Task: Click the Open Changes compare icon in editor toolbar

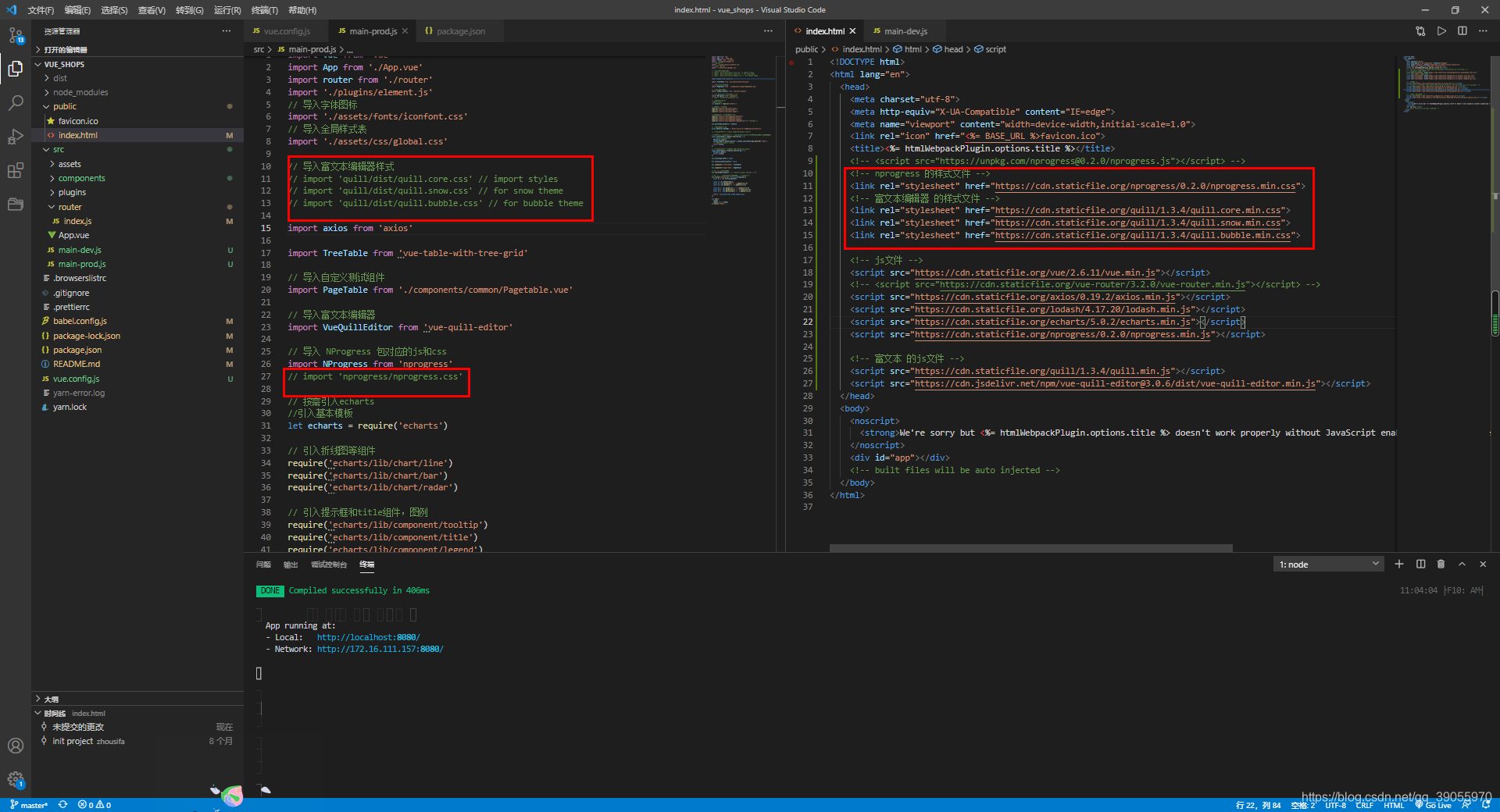Action: point(1420,31)
